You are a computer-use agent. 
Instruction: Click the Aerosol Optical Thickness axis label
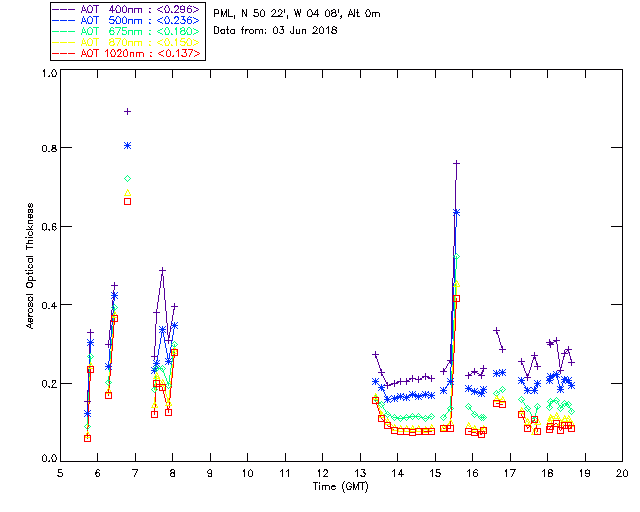click(30, 266)
